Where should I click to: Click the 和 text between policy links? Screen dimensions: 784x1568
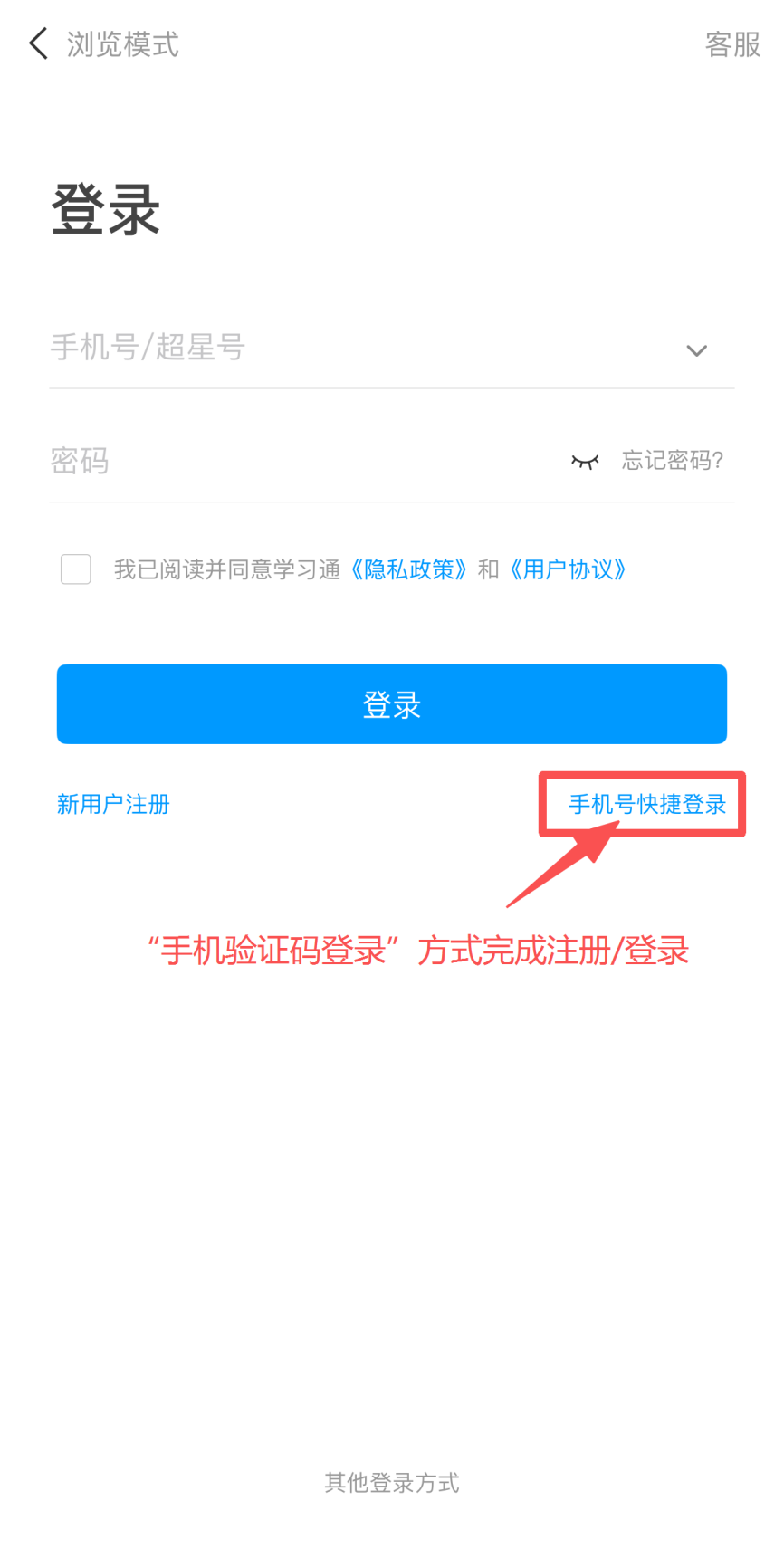489,569
